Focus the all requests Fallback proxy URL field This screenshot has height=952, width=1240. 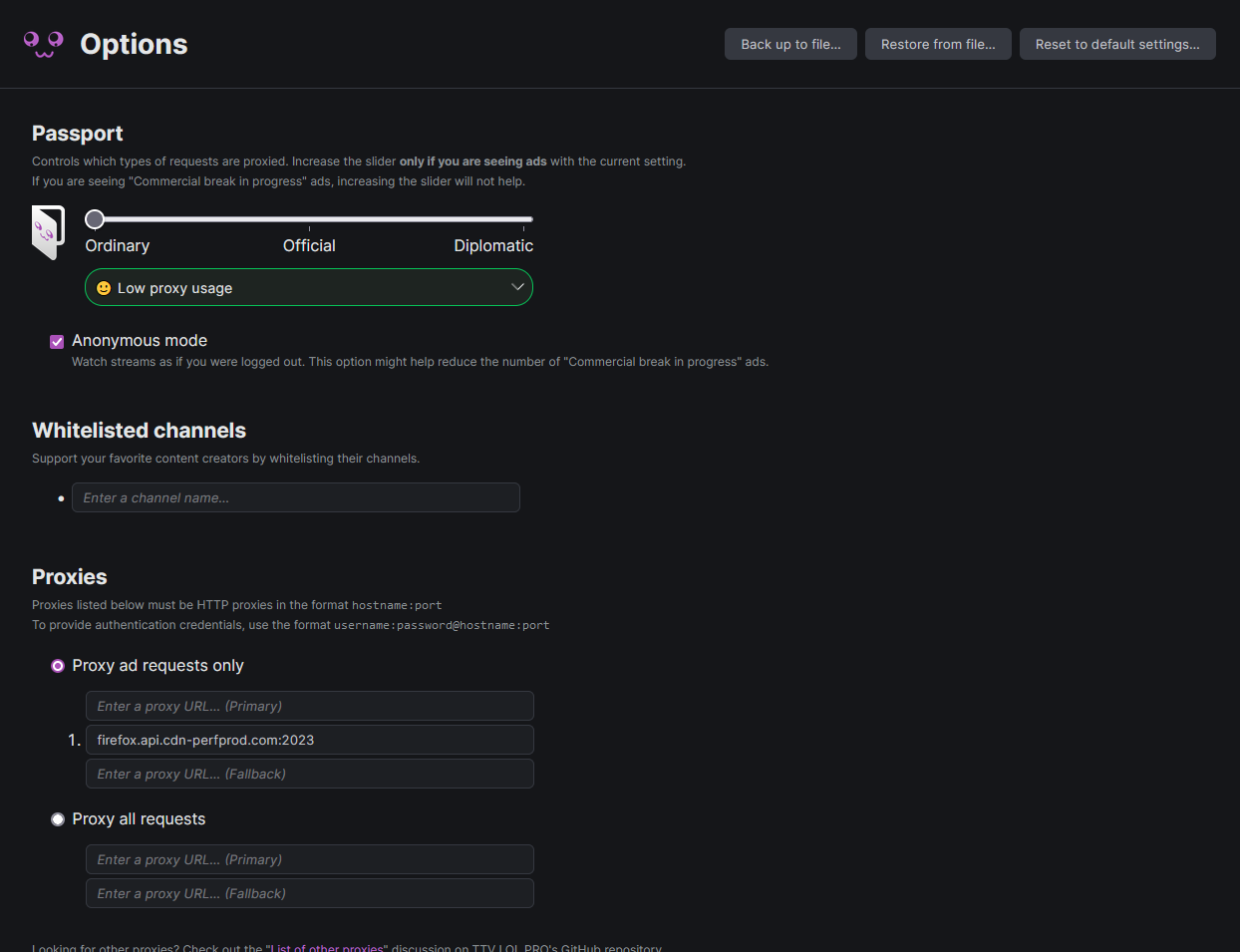pyautogui.click(x=310, y=893)
